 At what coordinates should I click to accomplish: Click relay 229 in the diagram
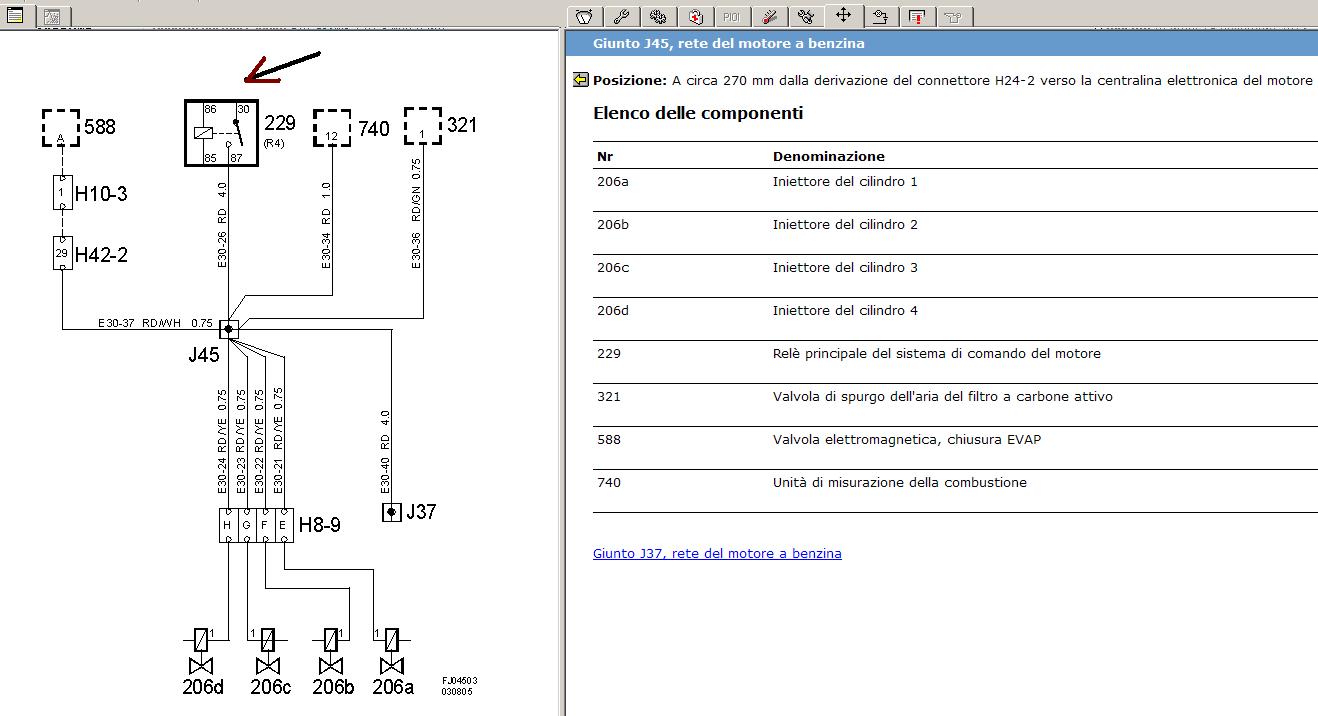coord(221,133)
